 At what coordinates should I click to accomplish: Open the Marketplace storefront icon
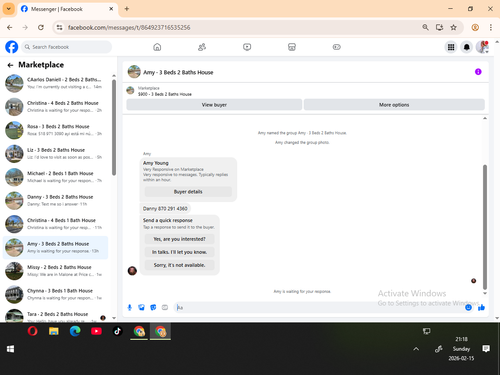pyautogui.click(x=292, y=47)
